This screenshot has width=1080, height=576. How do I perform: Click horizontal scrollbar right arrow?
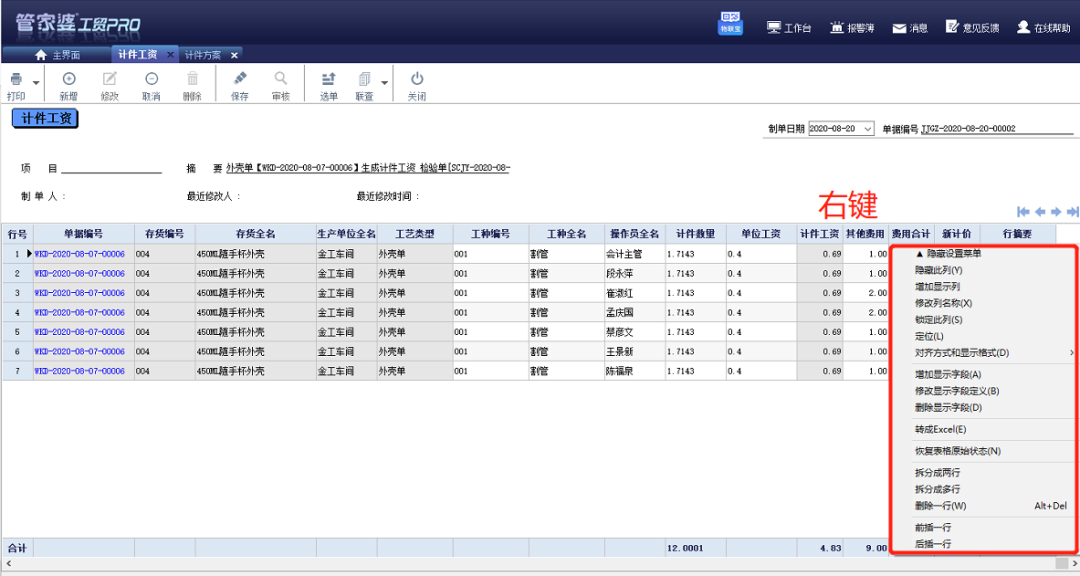[x=1074, y=564]
